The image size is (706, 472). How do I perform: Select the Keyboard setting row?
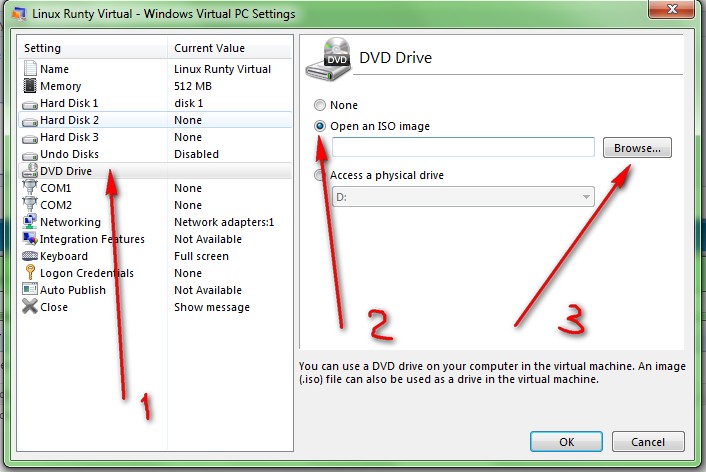pos(155,256)
